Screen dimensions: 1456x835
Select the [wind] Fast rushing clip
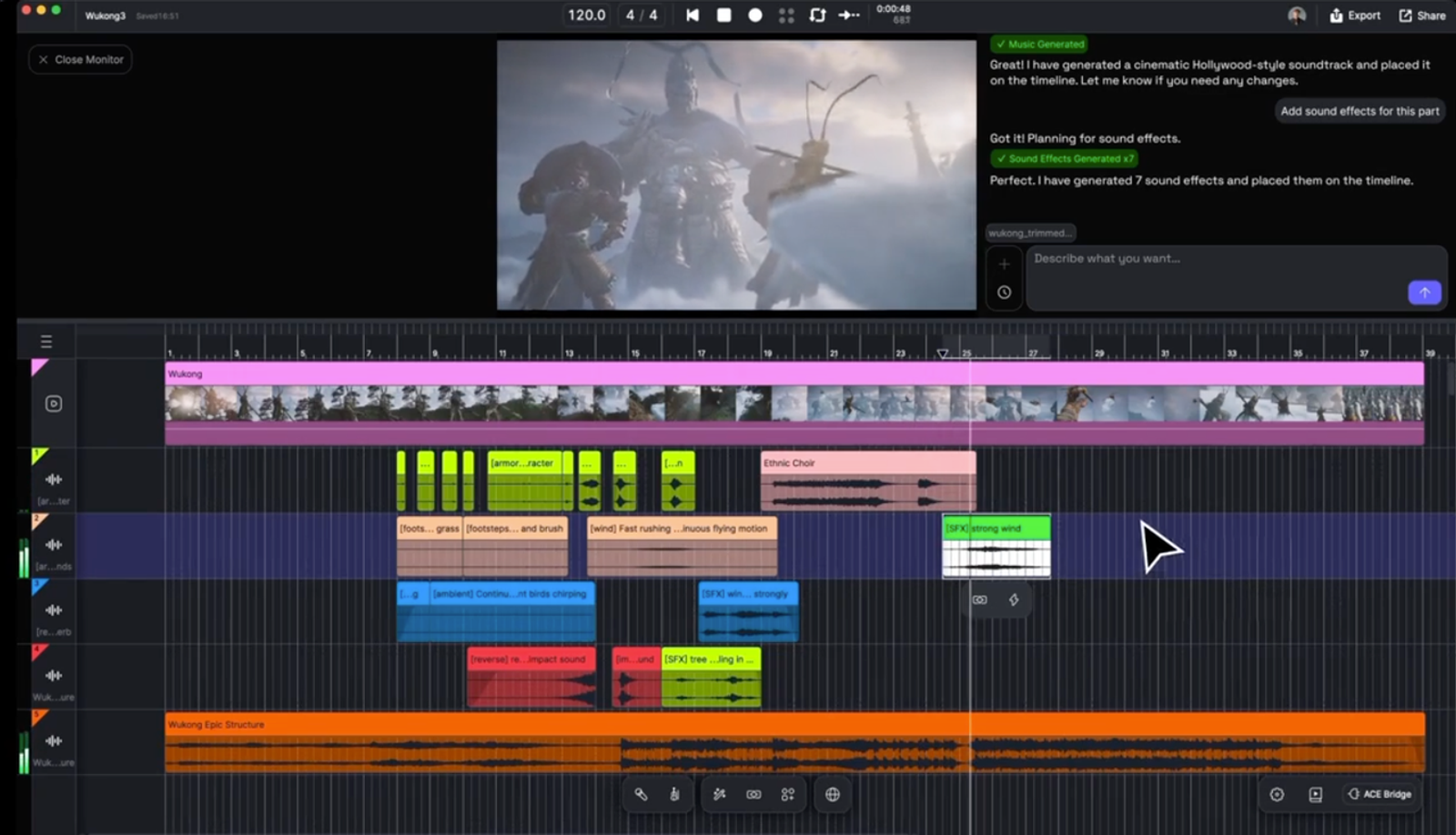tap(682, 547)
